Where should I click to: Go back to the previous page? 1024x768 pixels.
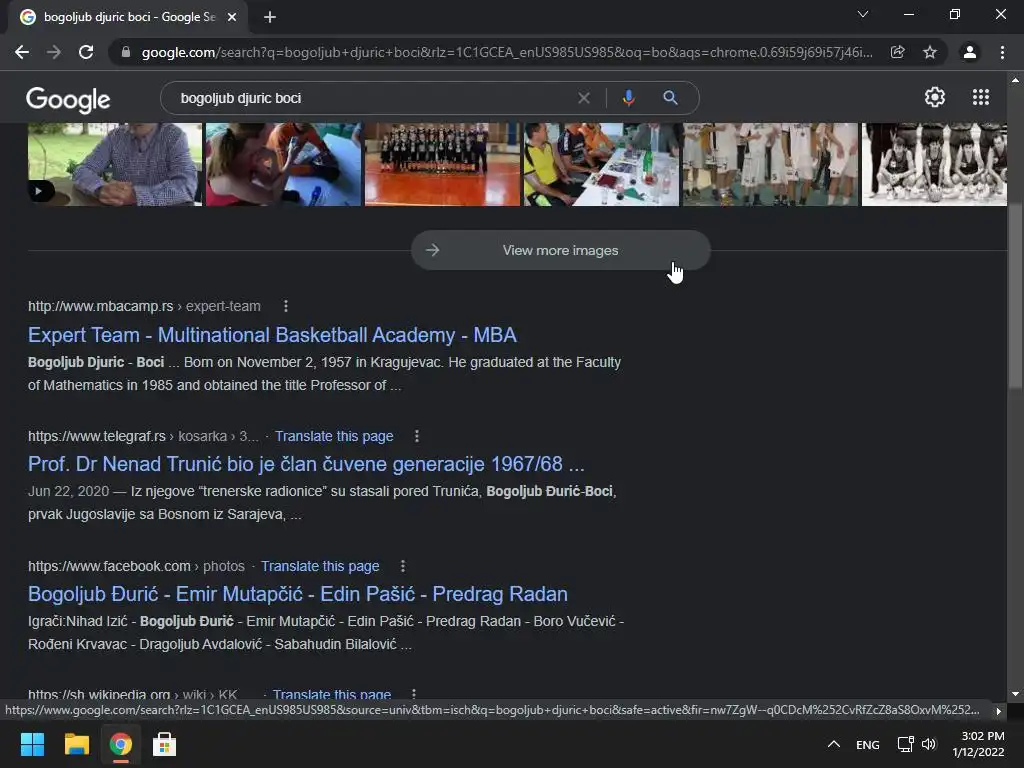tap(22, 52)
